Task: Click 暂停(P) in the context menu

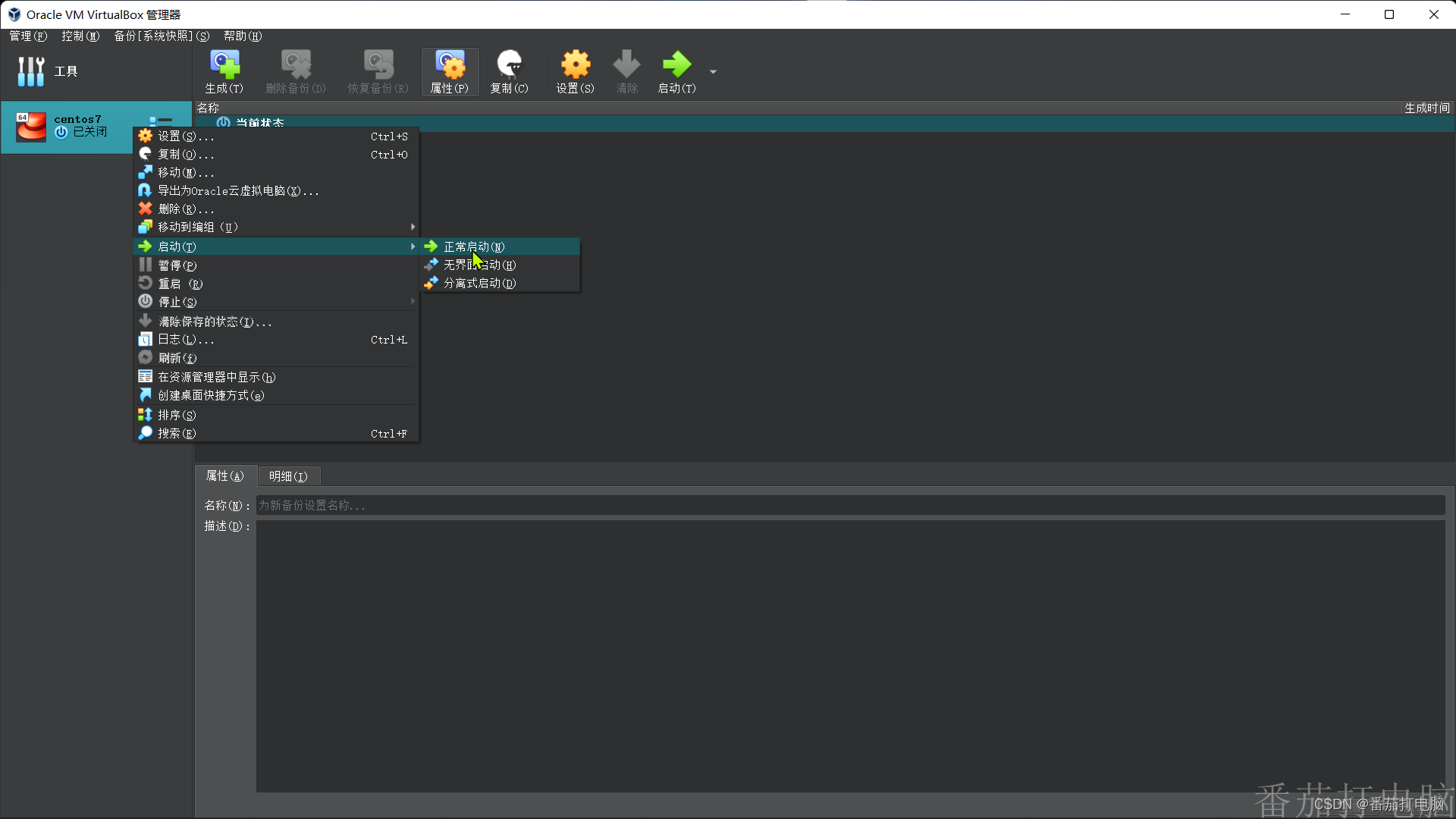Action: tap(276, 265)
